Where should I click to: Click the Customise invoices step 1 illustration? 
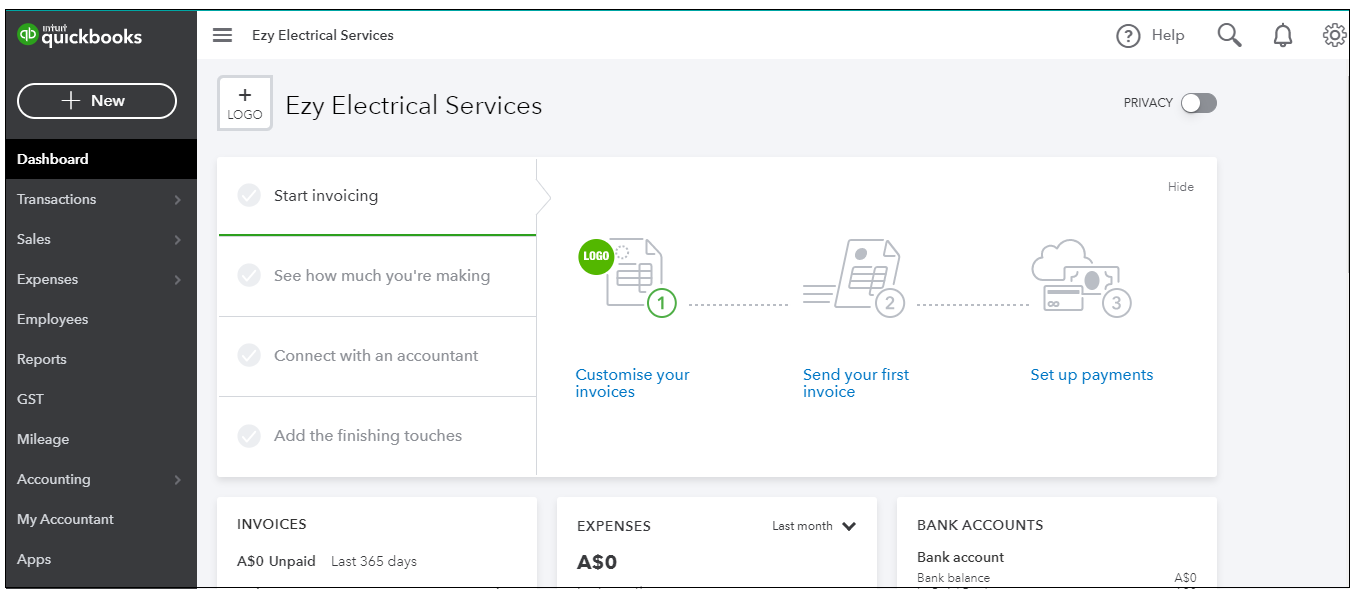click(x=629, y=277)
